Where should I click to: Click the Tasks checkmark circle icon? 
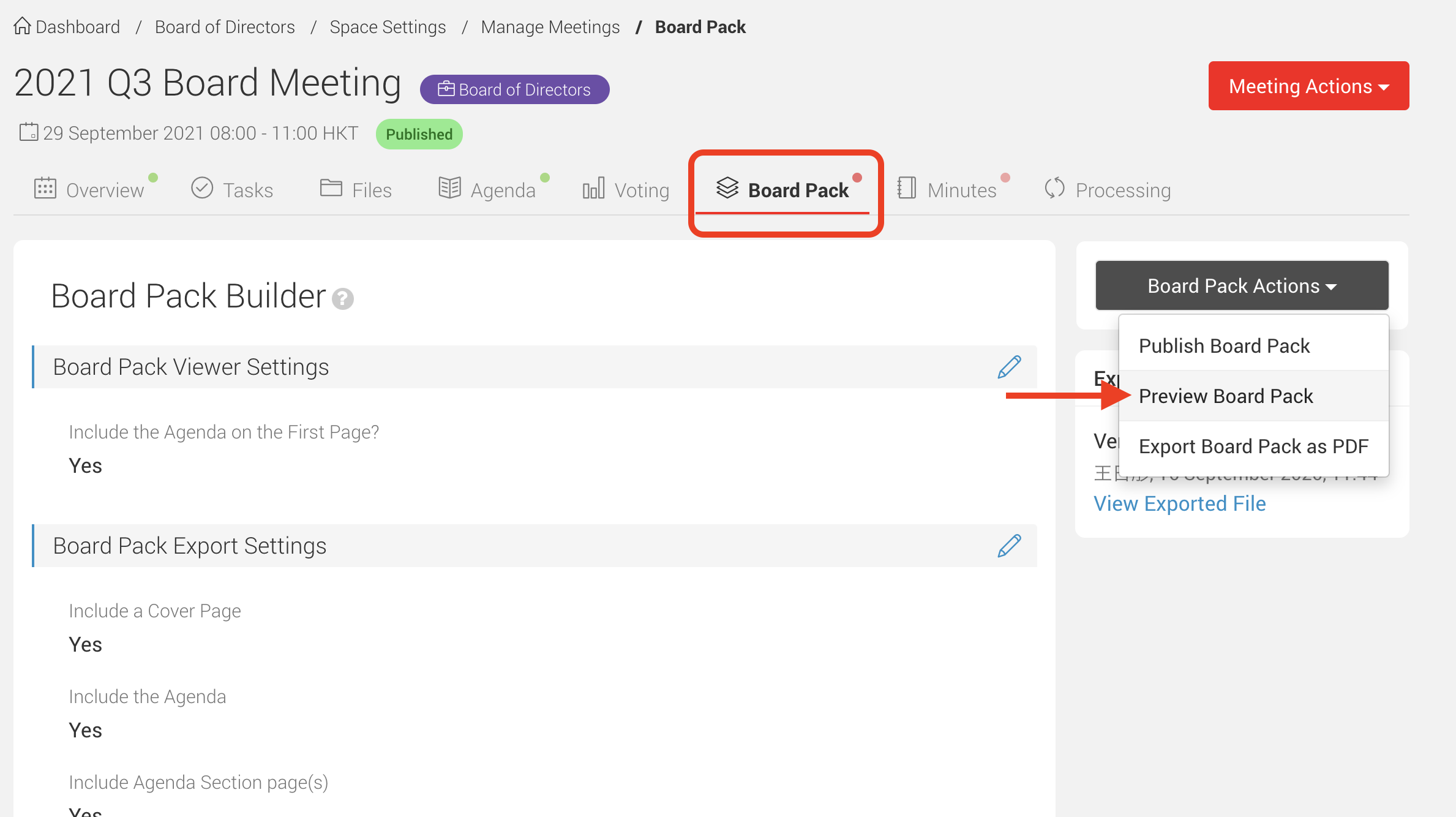(202, 188)
